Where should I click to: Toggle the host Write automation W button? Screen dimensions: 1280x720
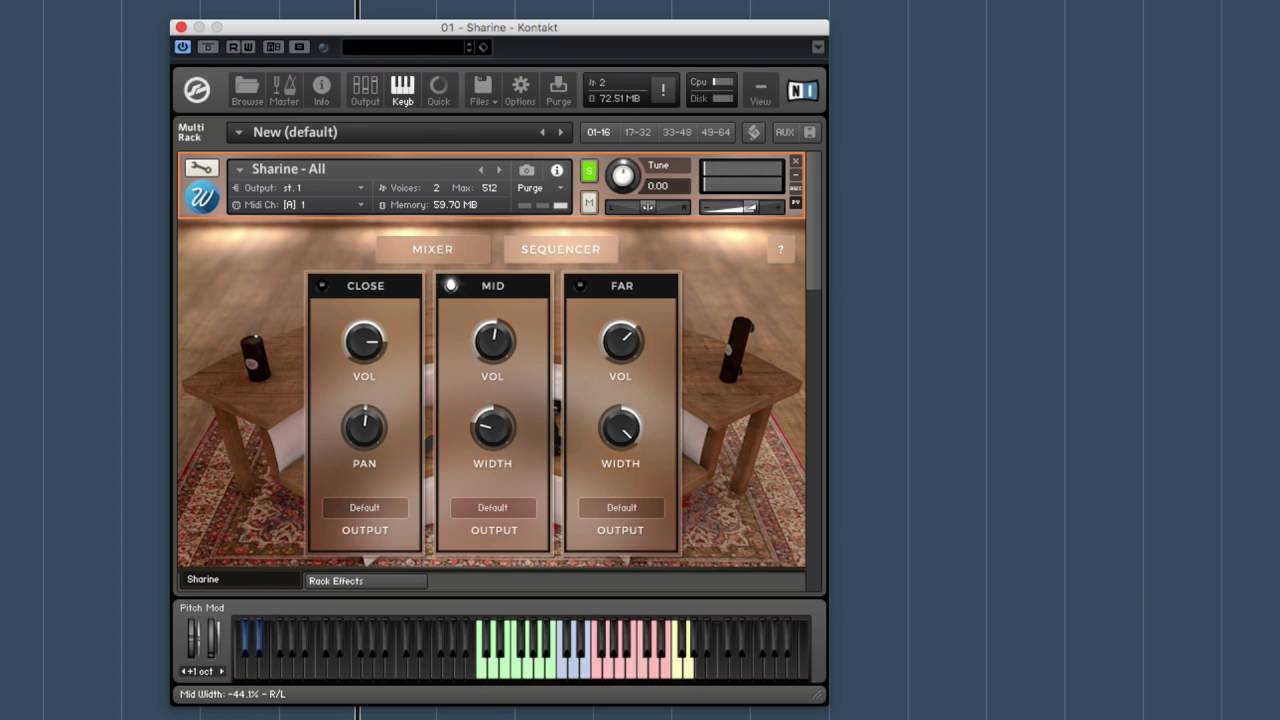point(247,47)
